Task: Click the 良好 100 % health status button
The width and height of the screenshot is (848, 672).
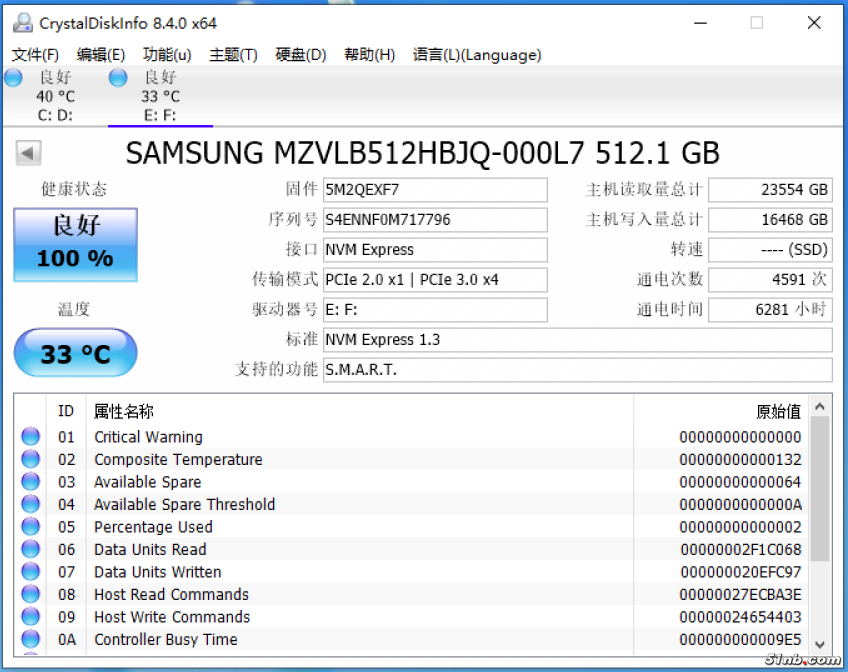Action: coord(75,244)
